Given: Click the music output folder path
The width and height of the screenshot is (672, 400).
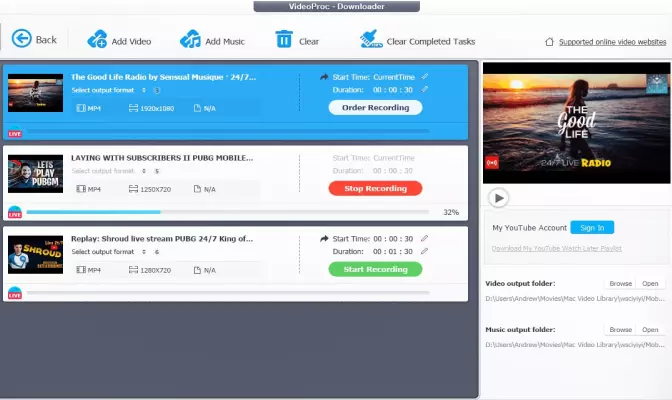Looking at the screenshot, I should click(575, 345).
